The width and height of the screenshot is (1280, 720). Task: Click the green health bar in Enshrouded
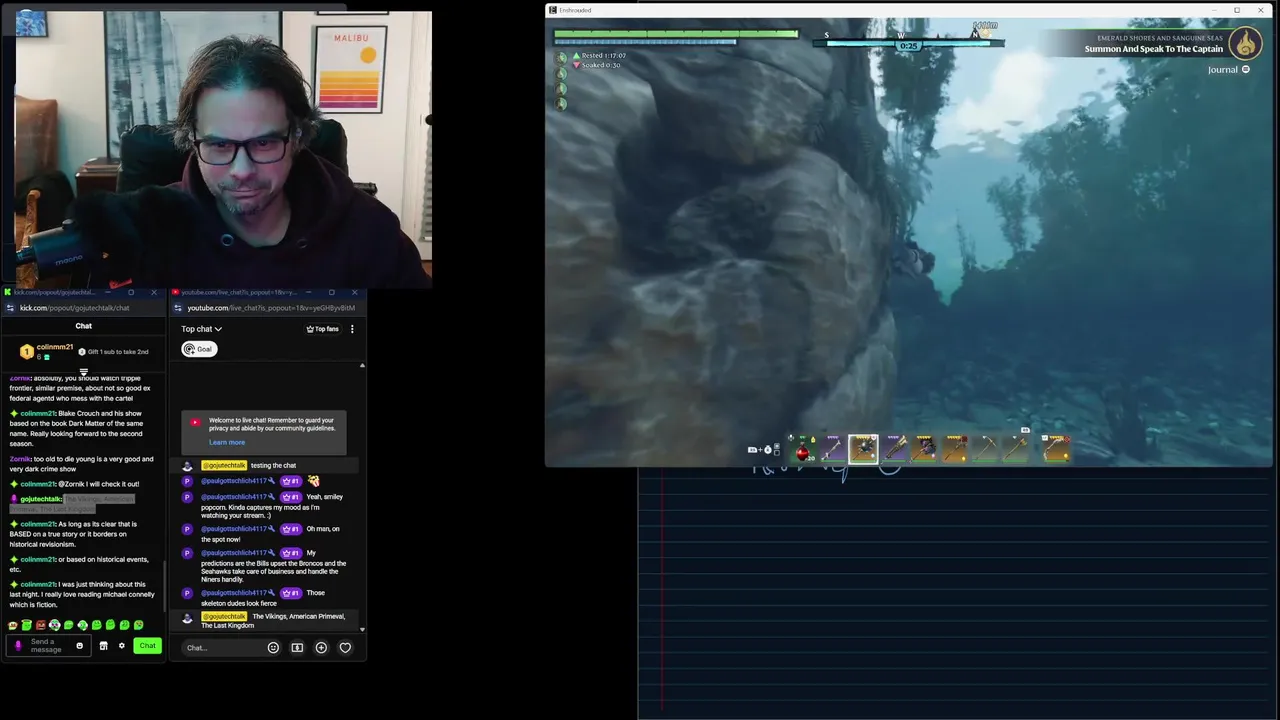pyautogui.click(x=676, y=33)
